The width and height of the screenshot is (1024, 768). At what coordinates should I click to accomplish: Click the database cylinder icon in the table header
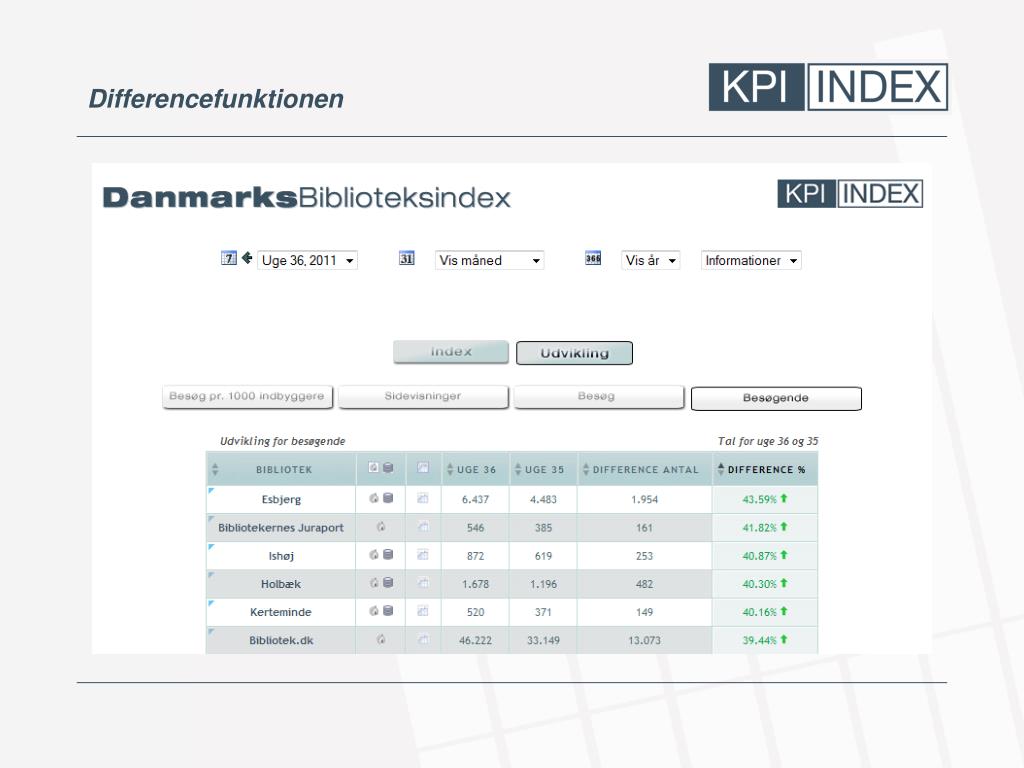(x=388, y=468)
